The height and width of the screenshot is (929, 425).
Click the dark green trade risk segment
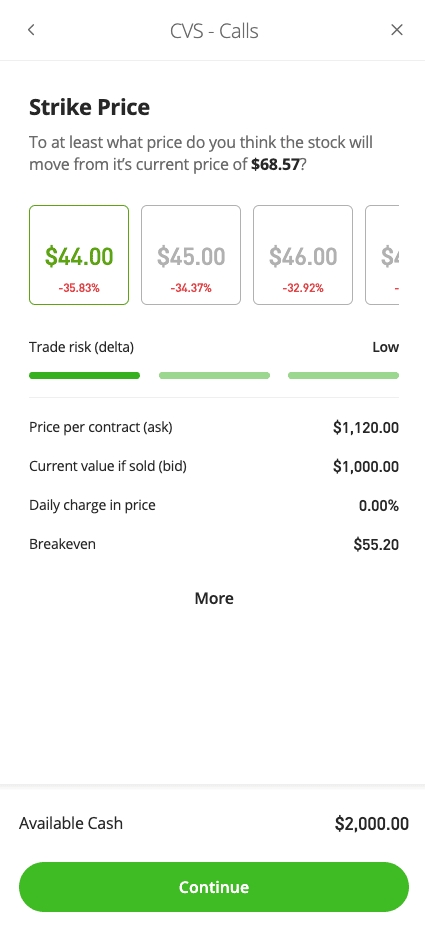pyautogui.click(x=84, y=375)
